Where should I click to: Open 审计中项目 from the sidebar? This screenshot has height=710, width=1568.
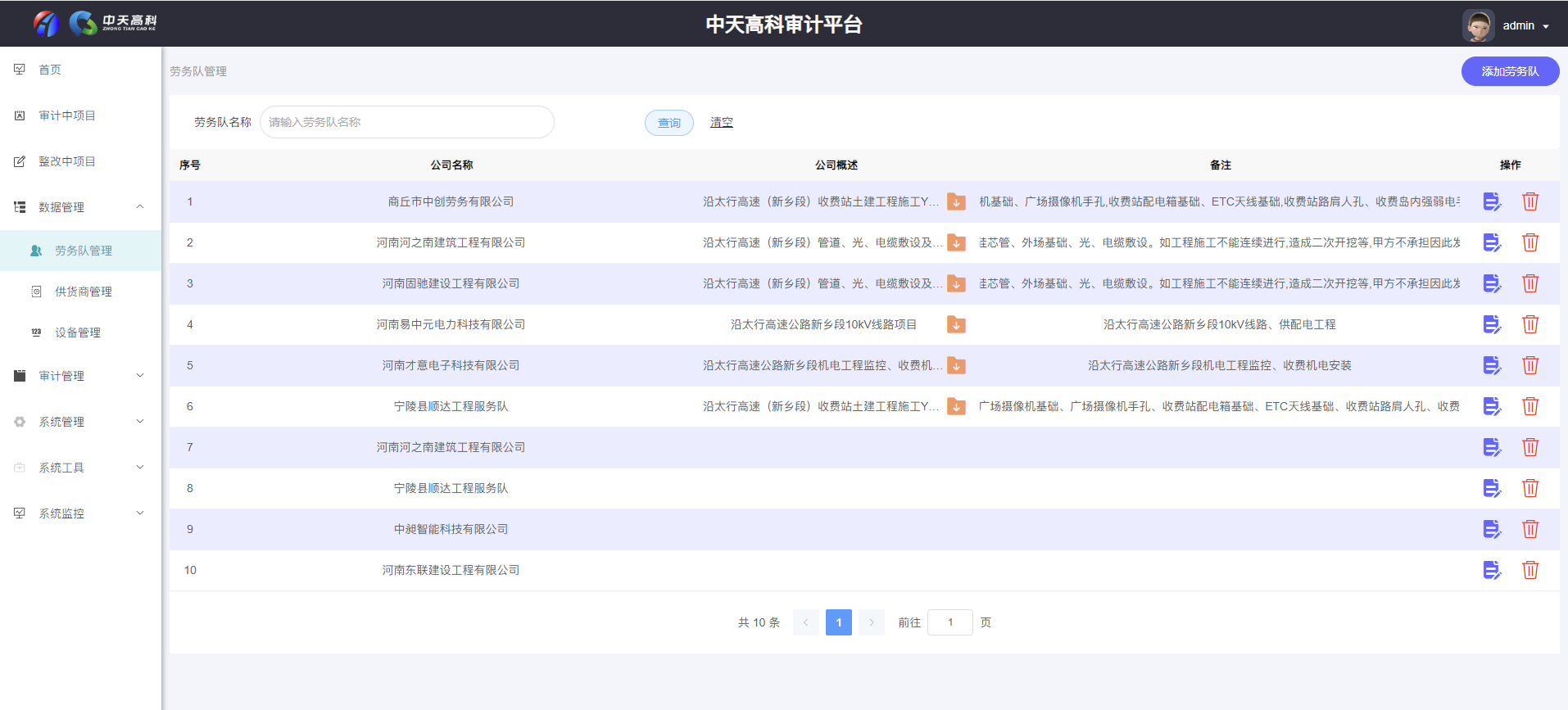pos(67,115)
